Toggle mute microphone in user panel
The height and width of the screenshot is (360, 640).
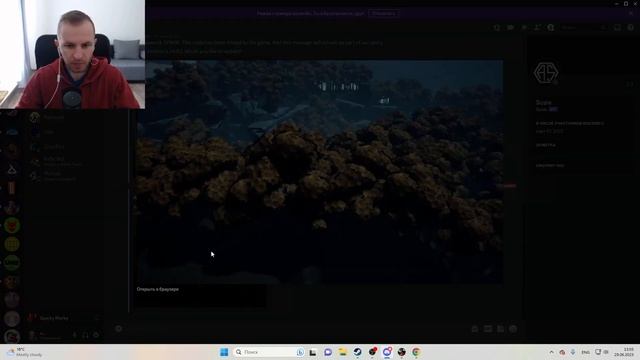74,335
